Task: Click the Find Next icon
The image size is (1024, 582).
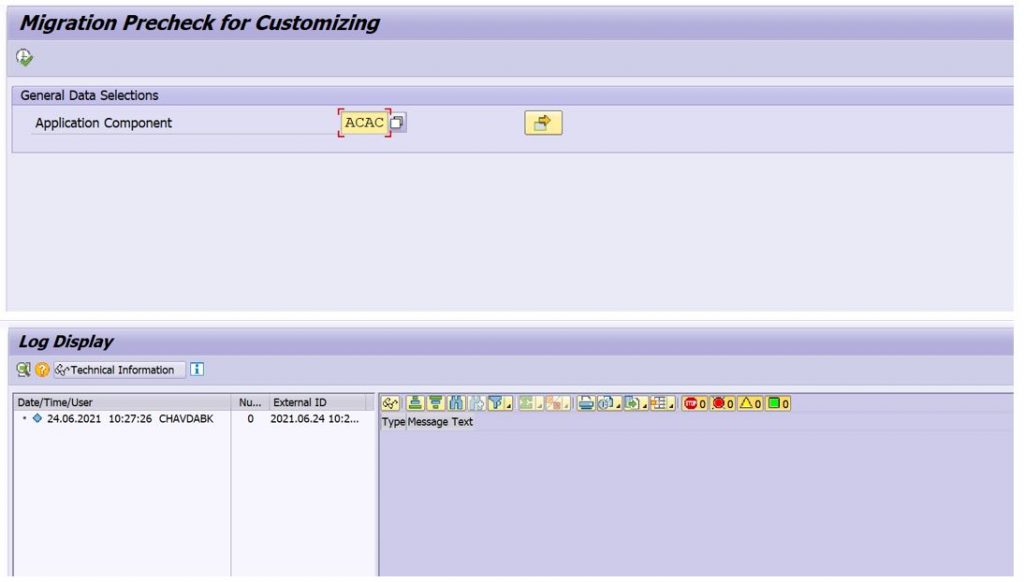Action: pos(477,404)
